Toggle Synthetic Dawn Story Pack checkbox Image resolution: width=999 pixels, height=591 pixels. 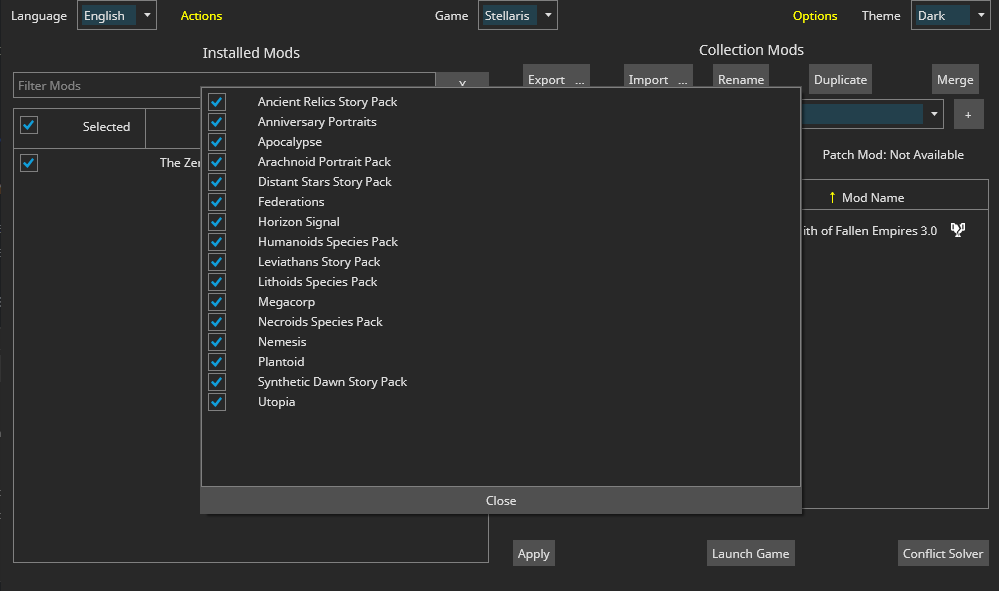coord(217,382)
